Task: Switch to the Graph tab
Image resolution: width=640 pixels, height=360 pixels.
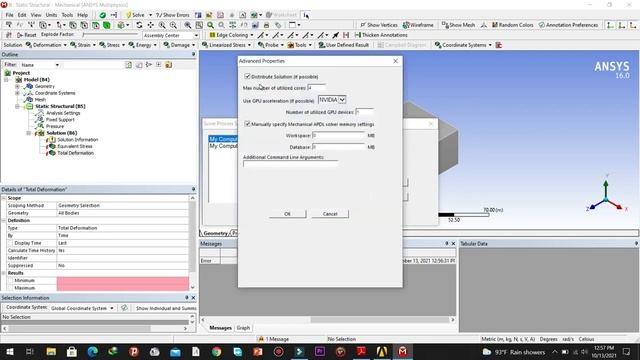Action: (243, 328)
